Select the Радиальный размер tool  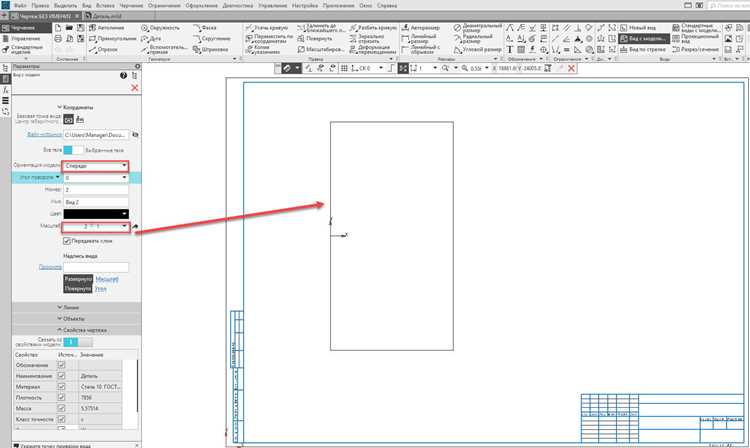pyautogui.click(x=473, y=38)
